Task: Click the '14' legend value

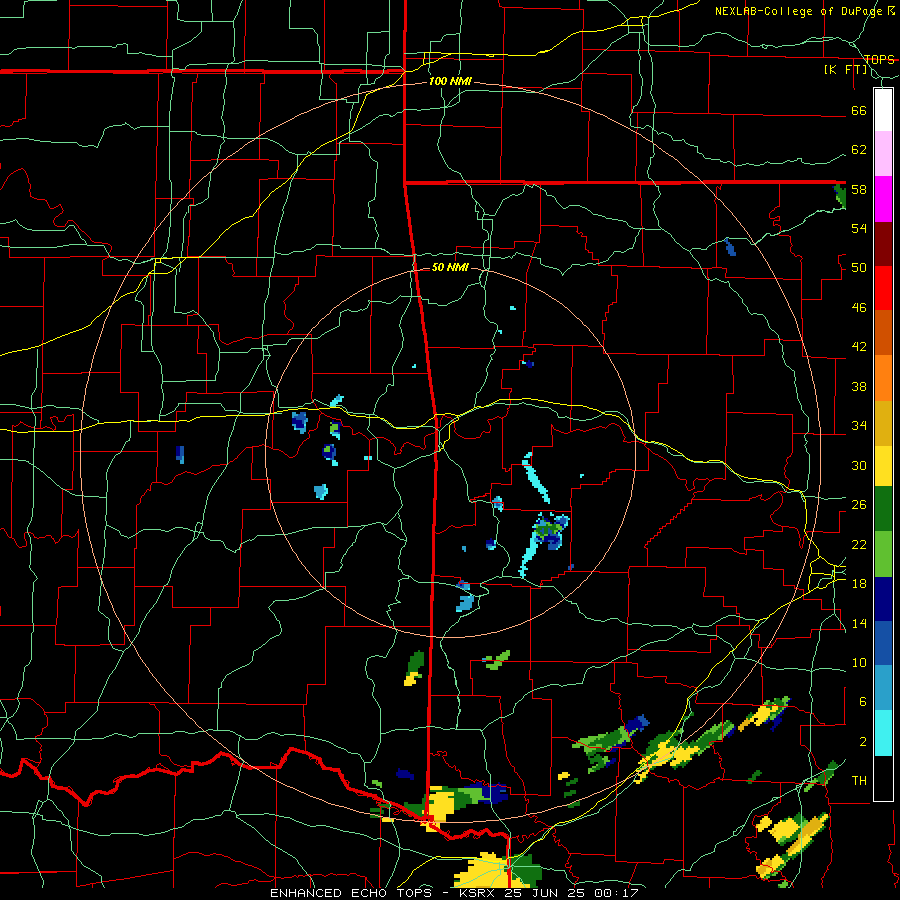Action: pyautogui.click(x=859, y=623)
